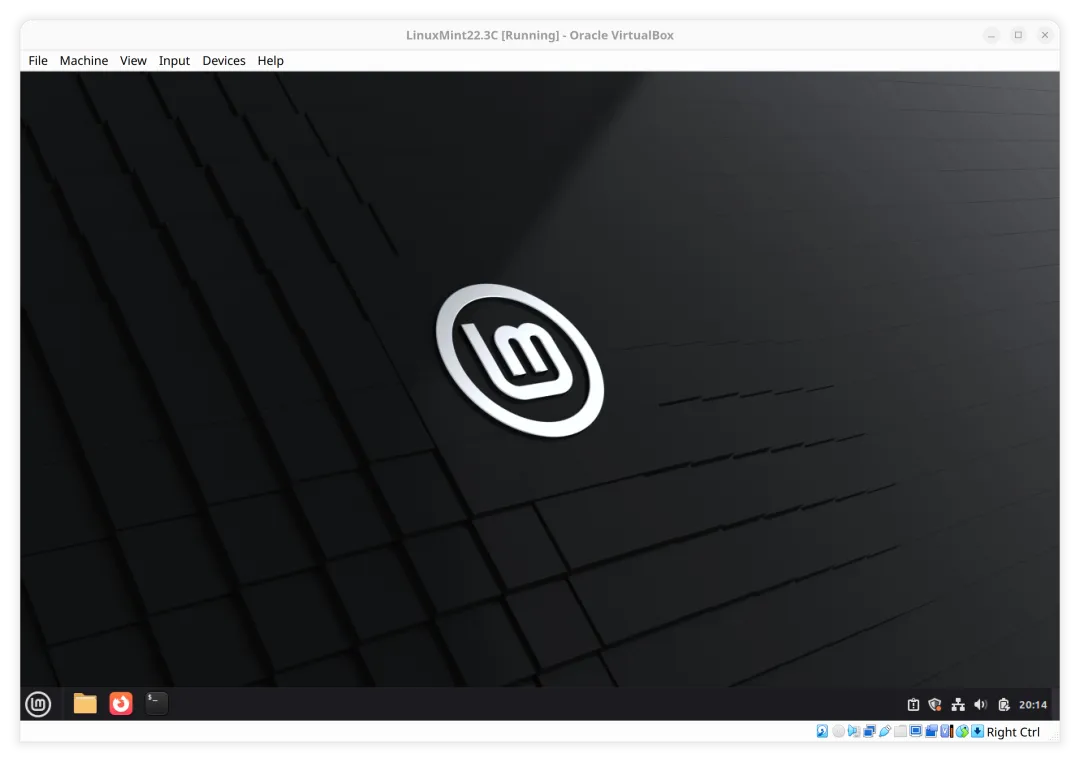Minimize the VirtualBox VM window
Screen dimensions: 1080x762
pyautogui.click(x=991, y=35)
